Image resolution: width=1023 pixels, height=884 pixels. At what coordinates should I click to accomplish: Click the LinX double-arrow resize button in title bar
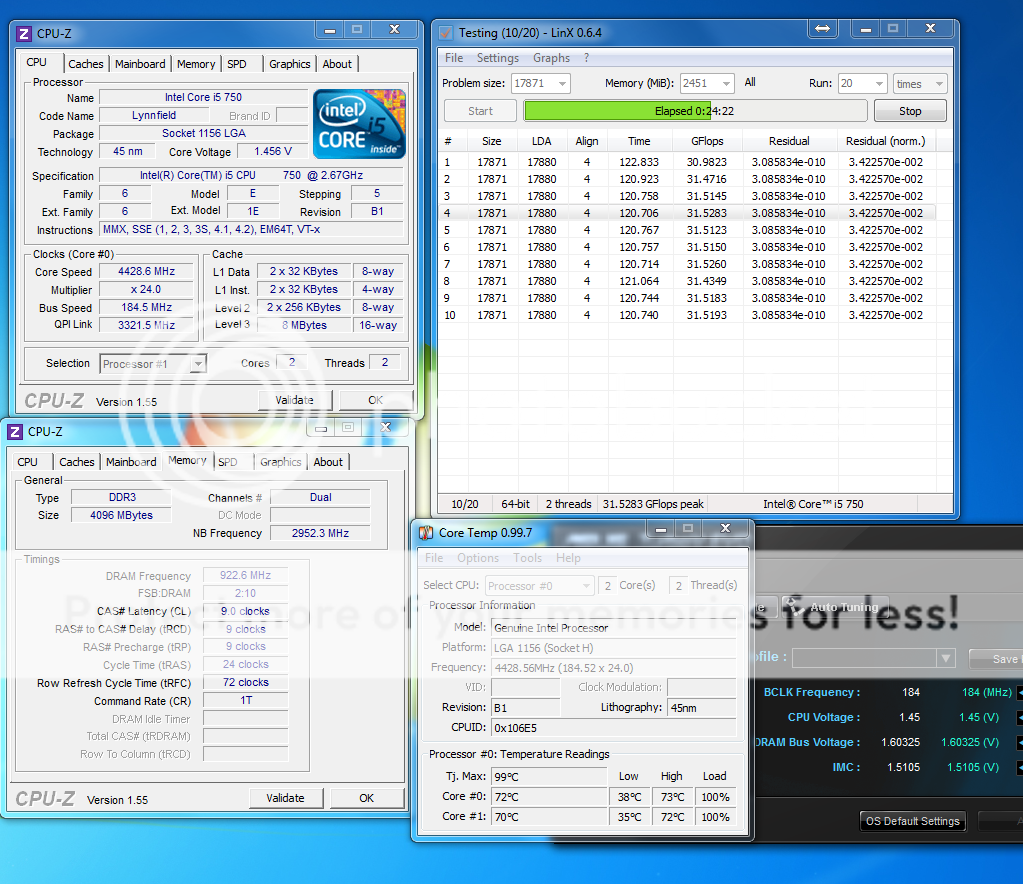coord(822,30)
